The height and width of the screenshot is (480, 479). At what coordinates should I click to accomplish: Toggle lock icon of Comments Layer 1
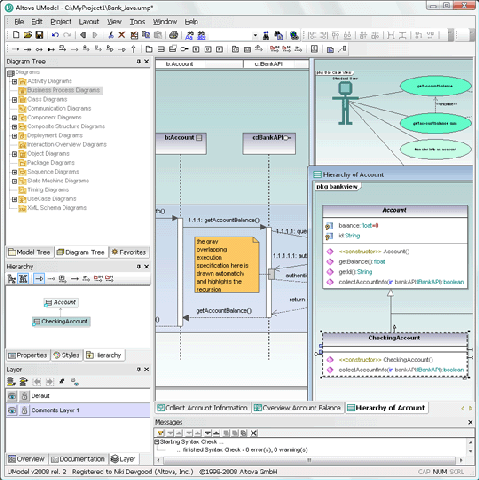[24, 410]
